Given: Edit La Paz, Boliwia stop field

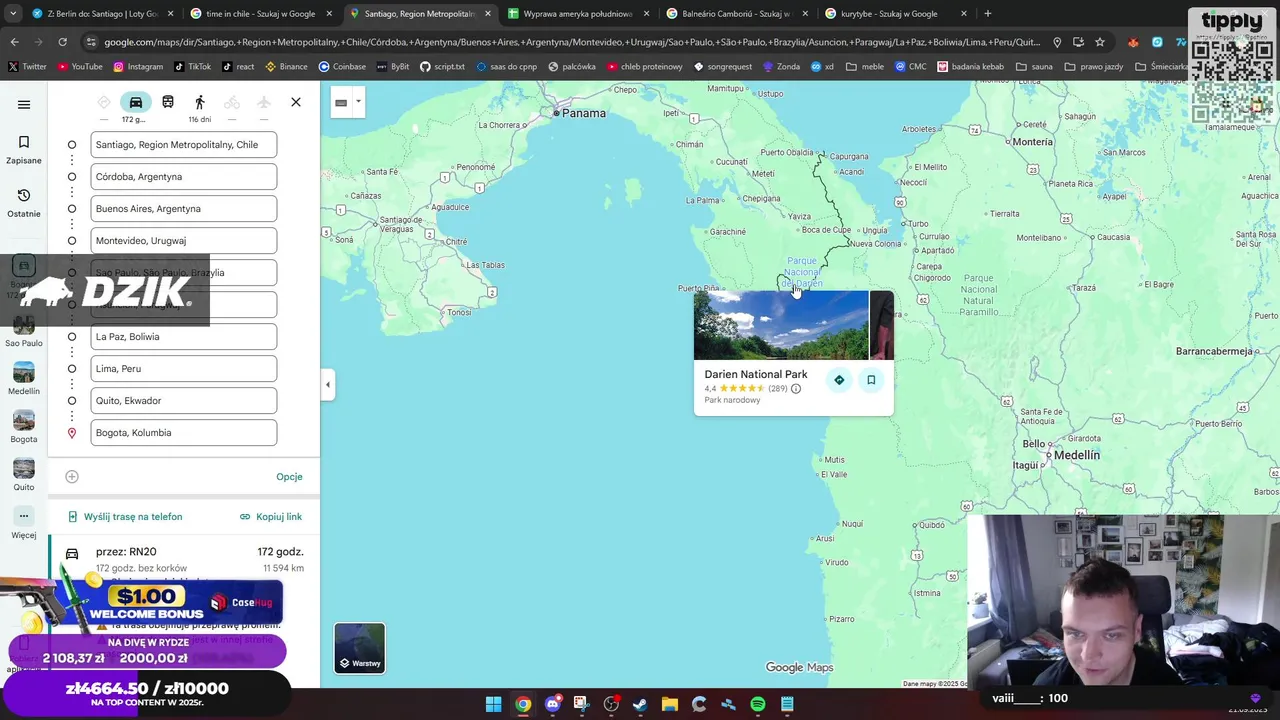Looking at the screenshot, I should pyautogui.click(x=184, y=337).
